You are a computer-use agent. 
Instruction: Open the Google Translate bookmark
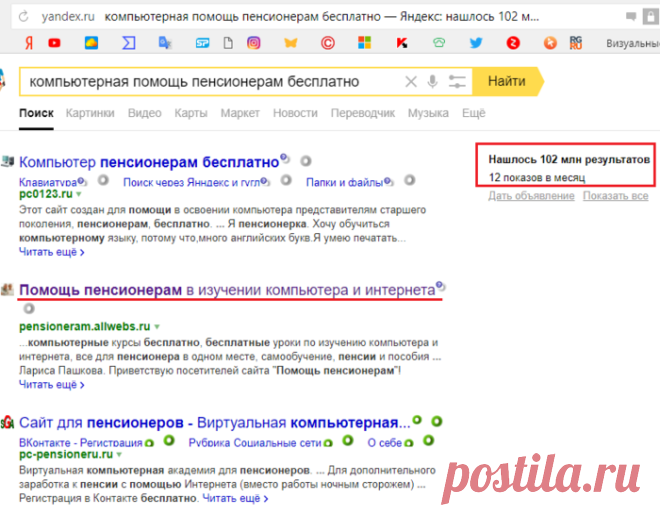(x=165, y=42)
